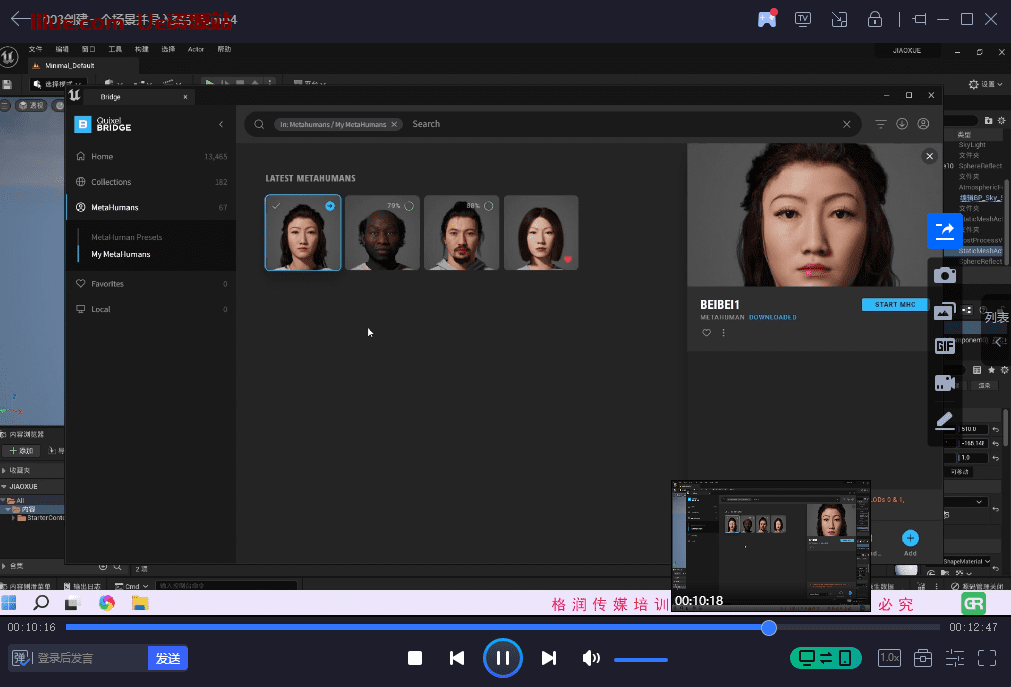Open Bridge filter options

tap(881, 124)
